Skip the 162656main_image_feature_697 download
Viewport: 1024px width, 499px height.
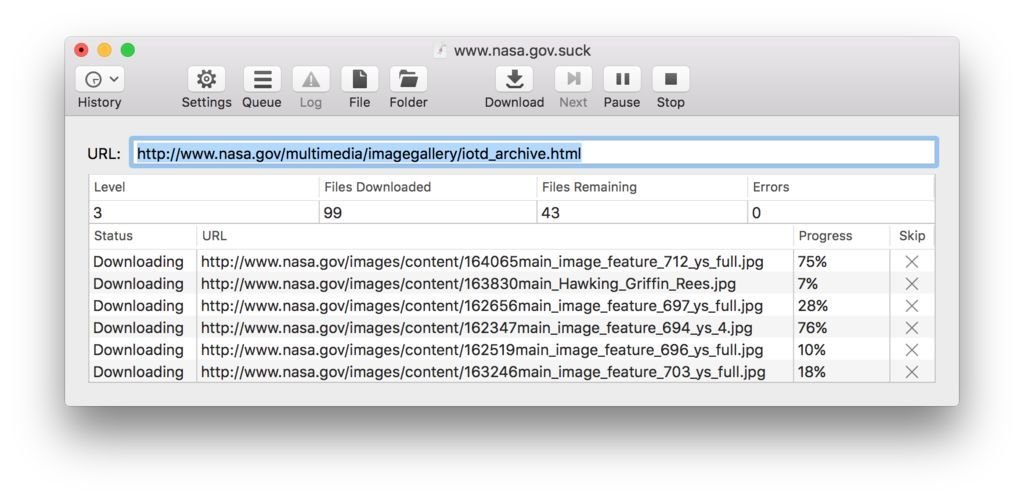(912, 306)
